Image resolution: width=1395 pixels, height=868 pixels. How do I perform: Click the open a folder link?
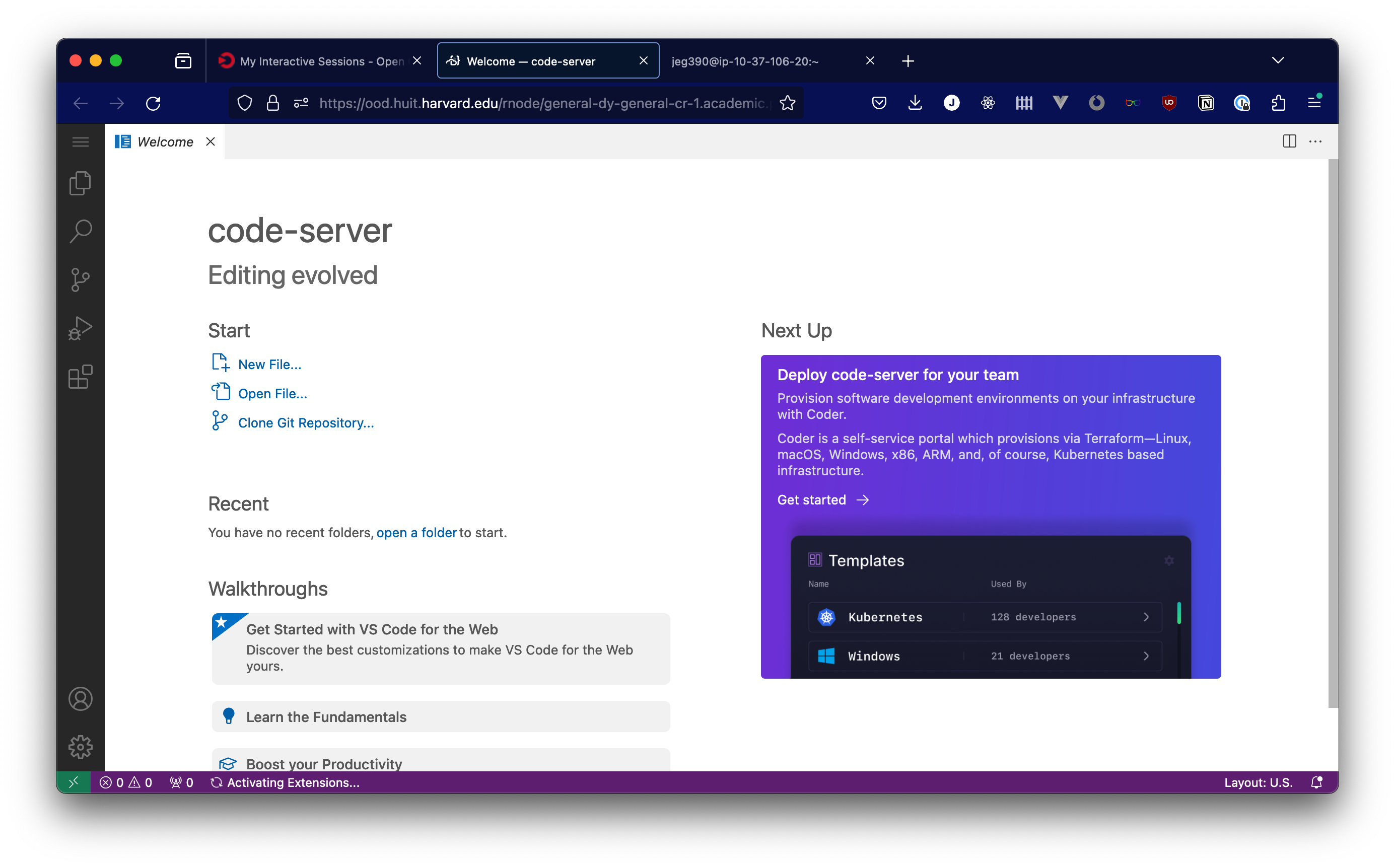click(416, 533)
